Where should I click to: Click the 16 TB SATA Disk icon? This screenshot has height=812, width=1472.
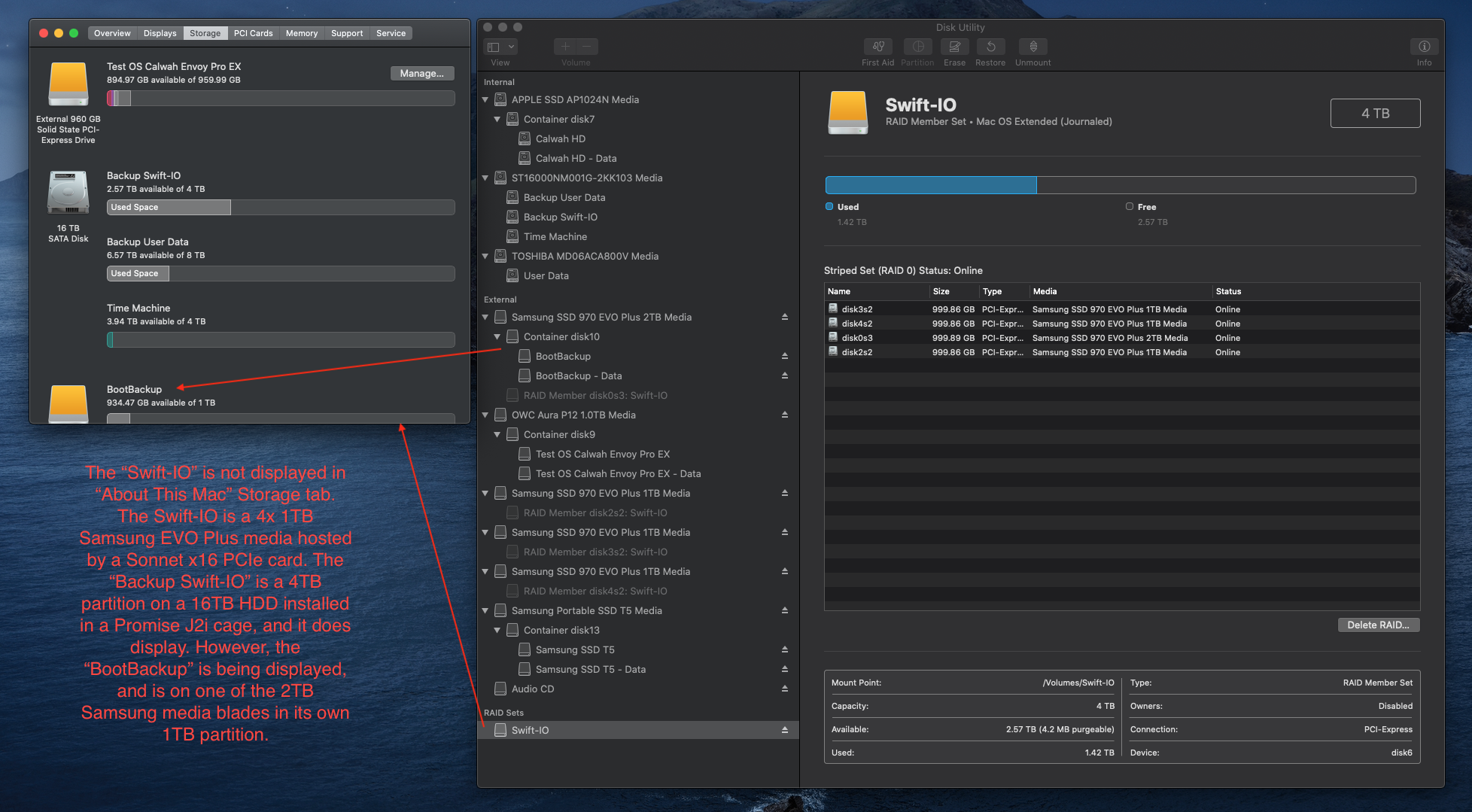click(x=68, y=193)
